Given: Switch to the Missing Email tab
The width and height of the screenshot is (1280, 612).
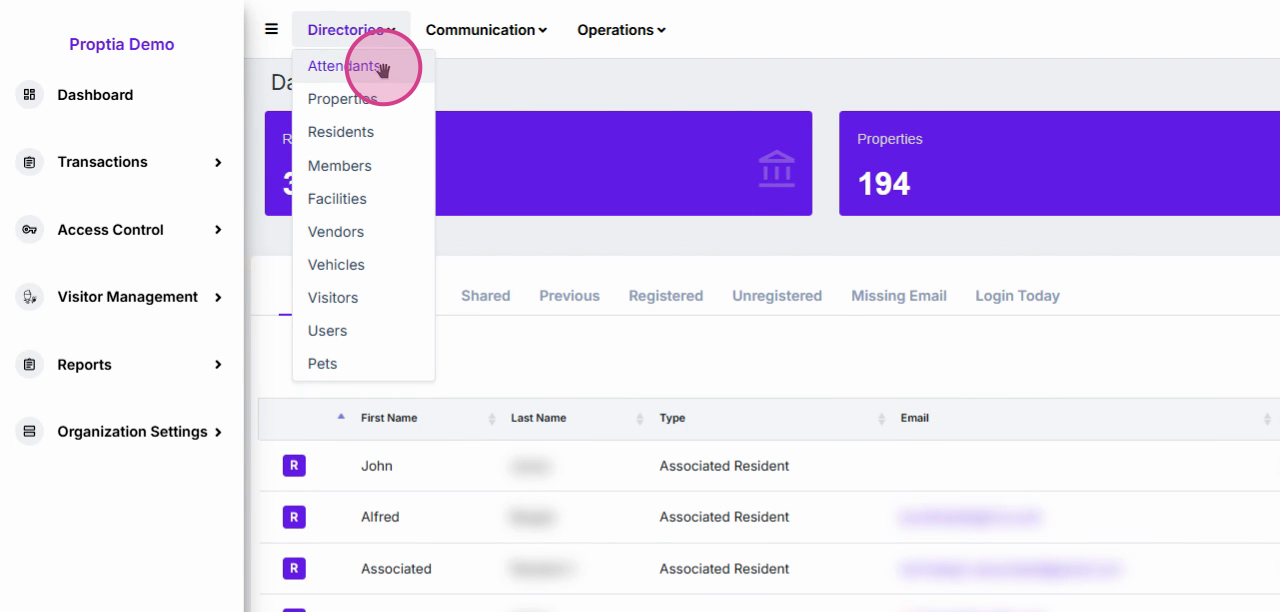Looking at the screenshot, I should click(899, 296).
